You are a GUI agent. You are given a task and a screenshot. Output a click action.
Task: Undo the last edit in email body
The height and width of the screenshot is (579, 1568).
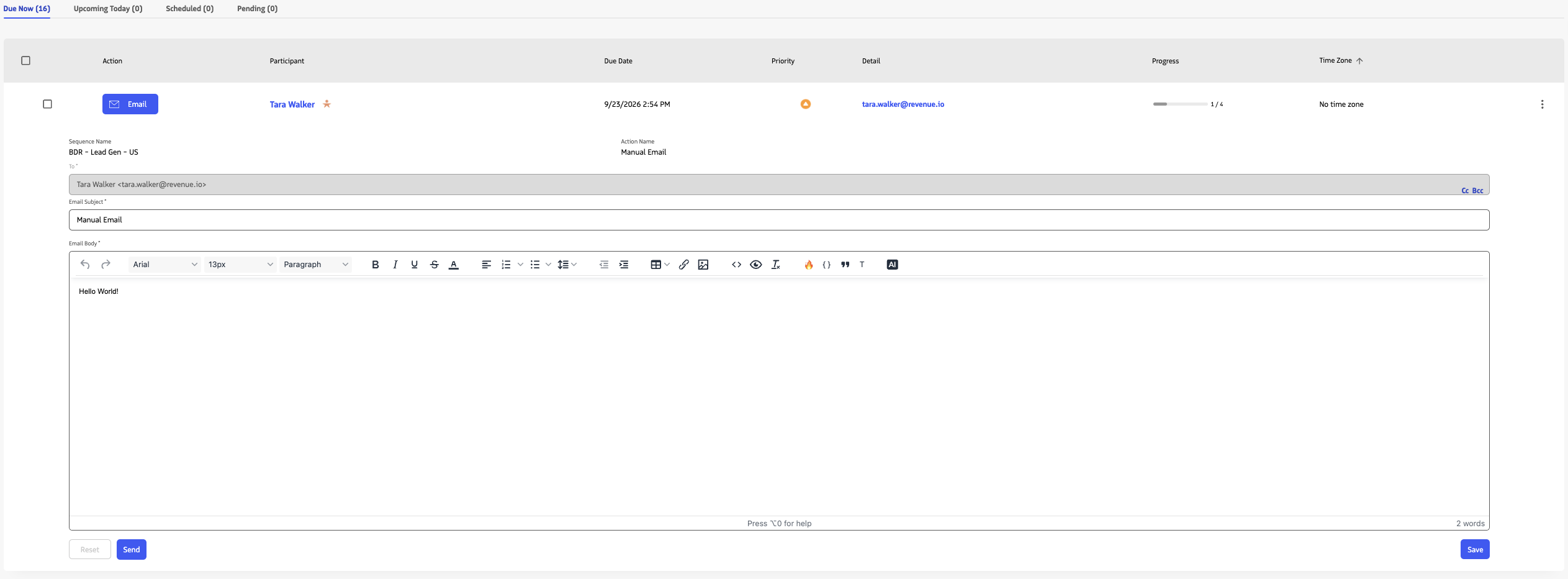pyautogui.click(x=85, y=265)
